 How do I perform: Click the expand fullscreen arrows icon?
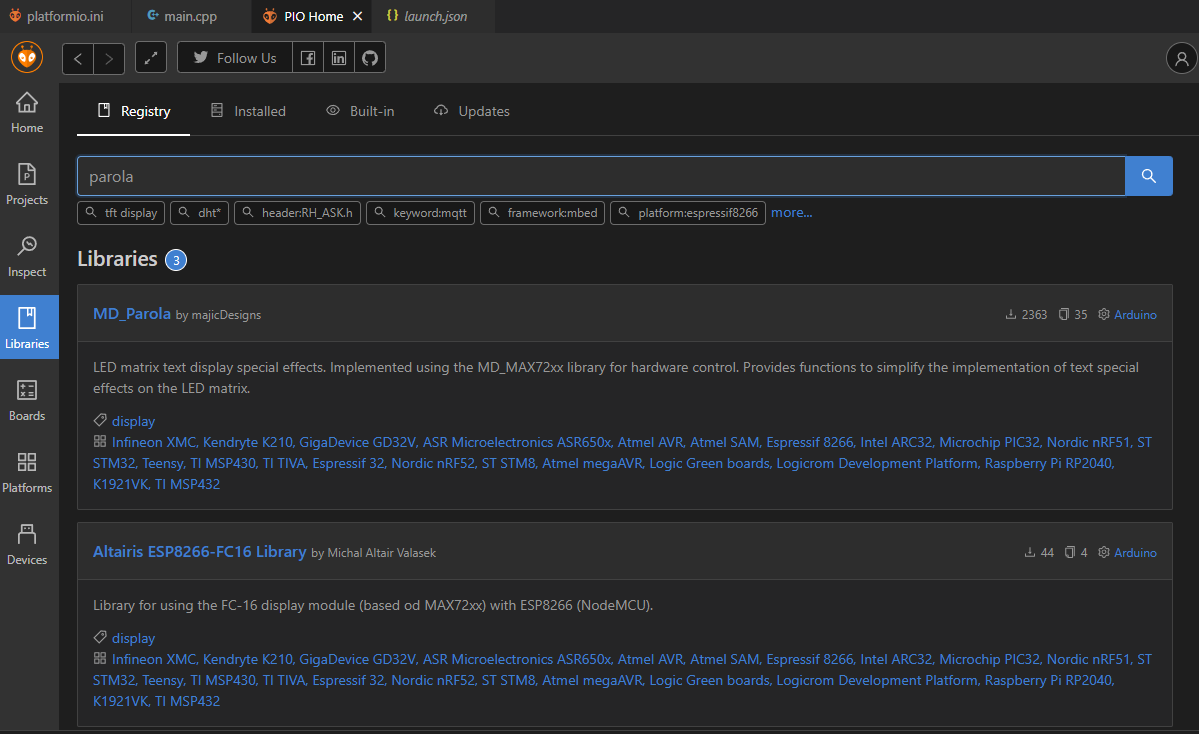point(150,58)
